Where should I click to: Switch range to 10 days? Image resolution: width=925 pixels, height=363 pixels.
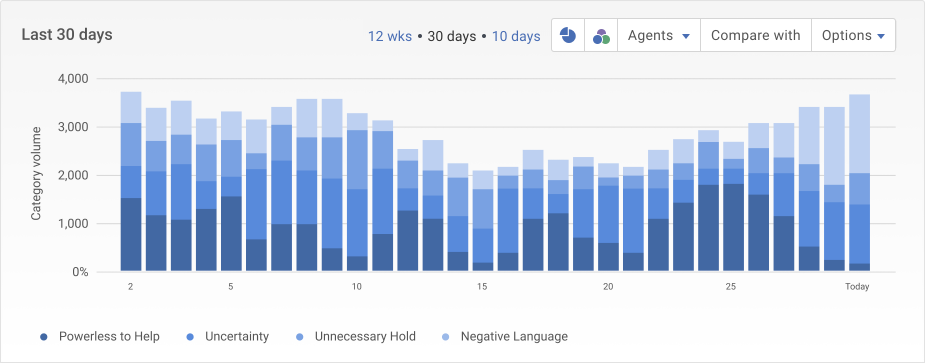coord(516,36)
